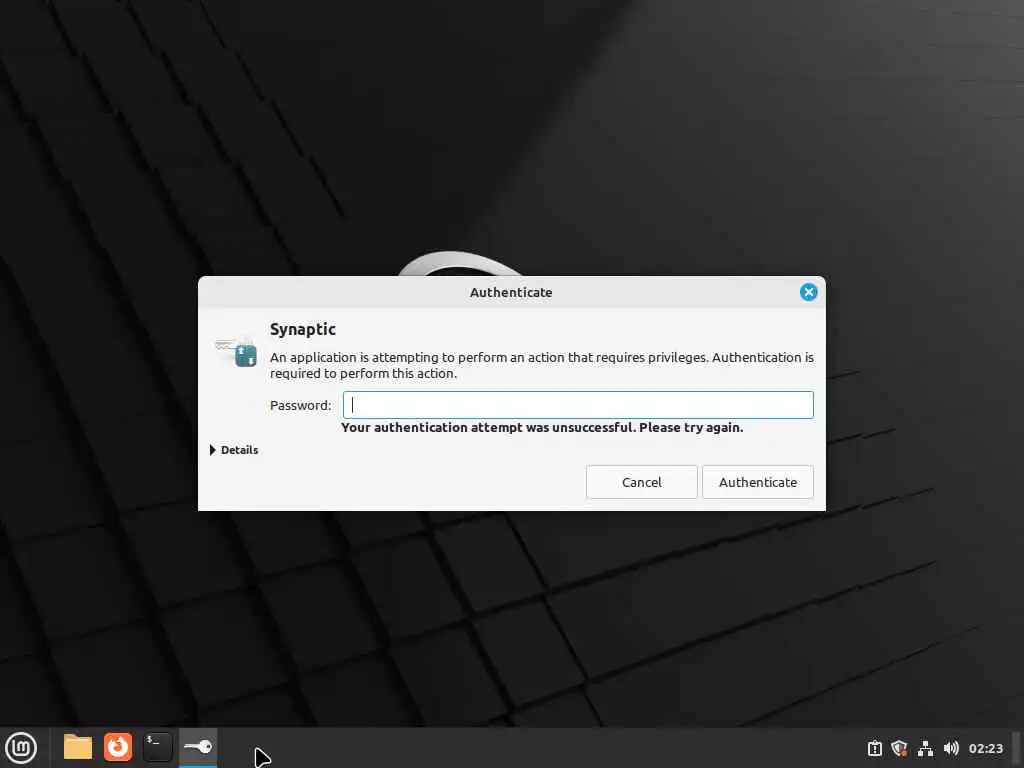1024x768 pixels.
Task: Click the Synaptic heading text
Action: tap(303, 330)
